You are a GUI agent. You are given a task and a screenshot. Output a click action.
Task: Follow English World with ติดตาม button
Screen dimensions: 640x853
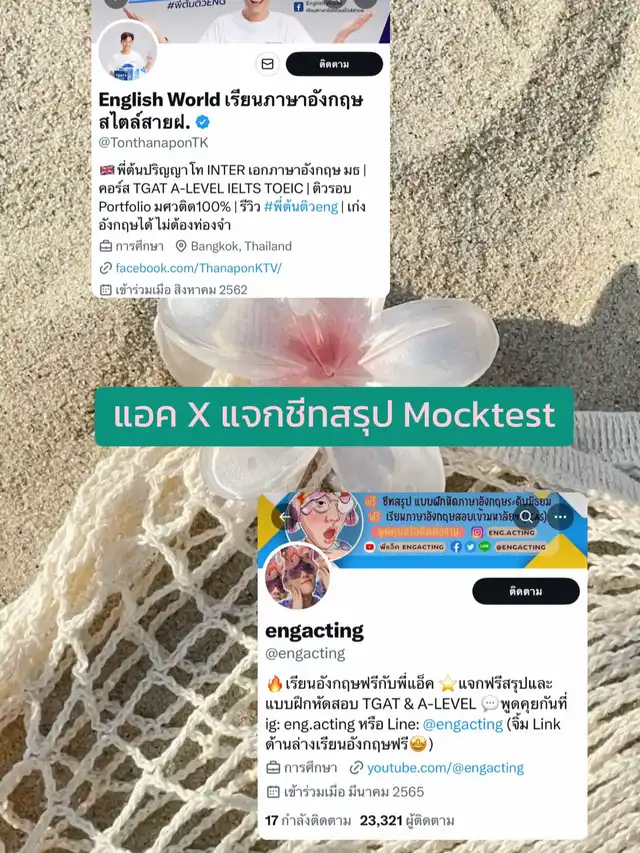click(334, 64)
